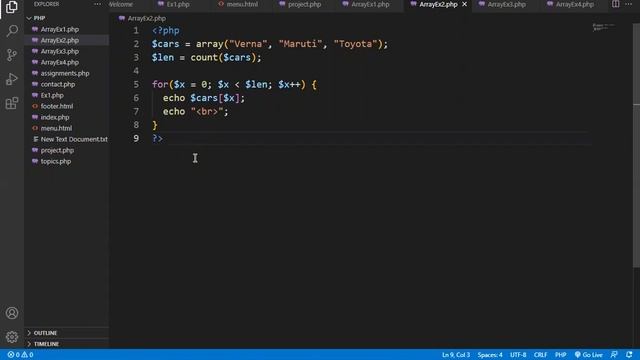
Task: Switch to the ArrayEx3.php tab
Action: pyautogui.click(x=506, y=4)
